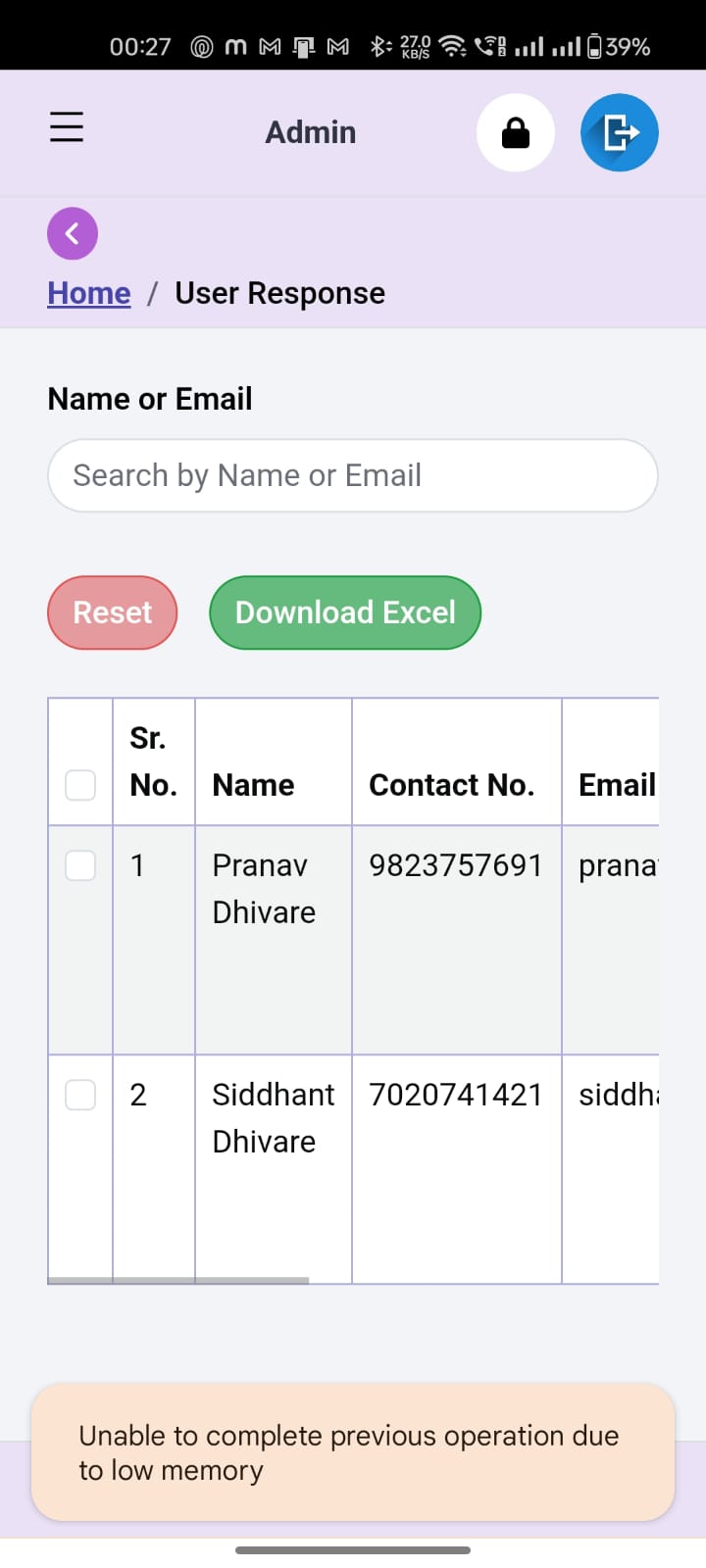This screenshot has height=1568, width=706.
Task: Click the Download Excel button
Action: click(x=345, y=612)
